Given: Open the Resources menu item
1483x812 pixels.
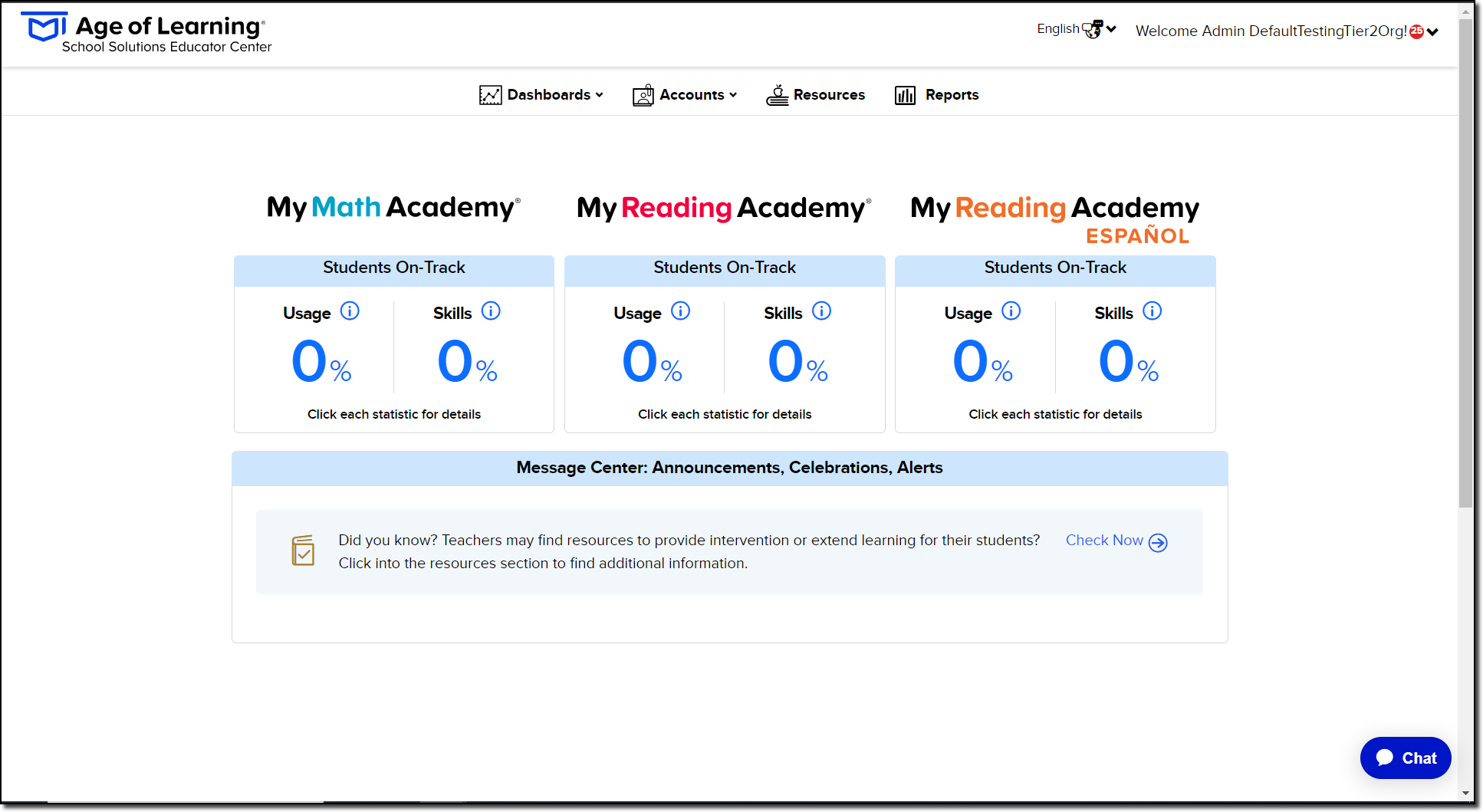Looking at the screenshot, I should (815, 95).
